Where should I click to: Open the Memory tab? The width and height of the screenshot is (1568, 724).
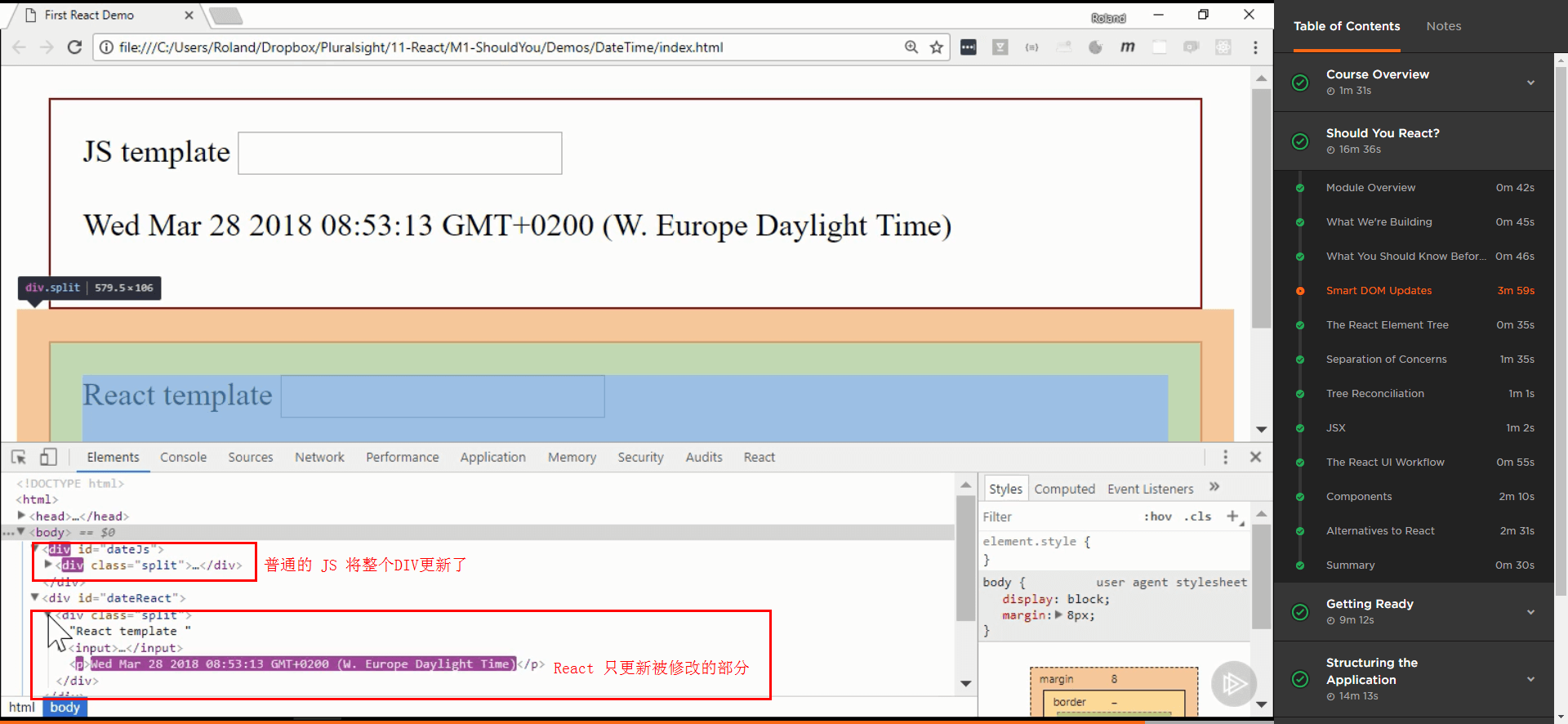pyautogui.click(x=572, y=458)
